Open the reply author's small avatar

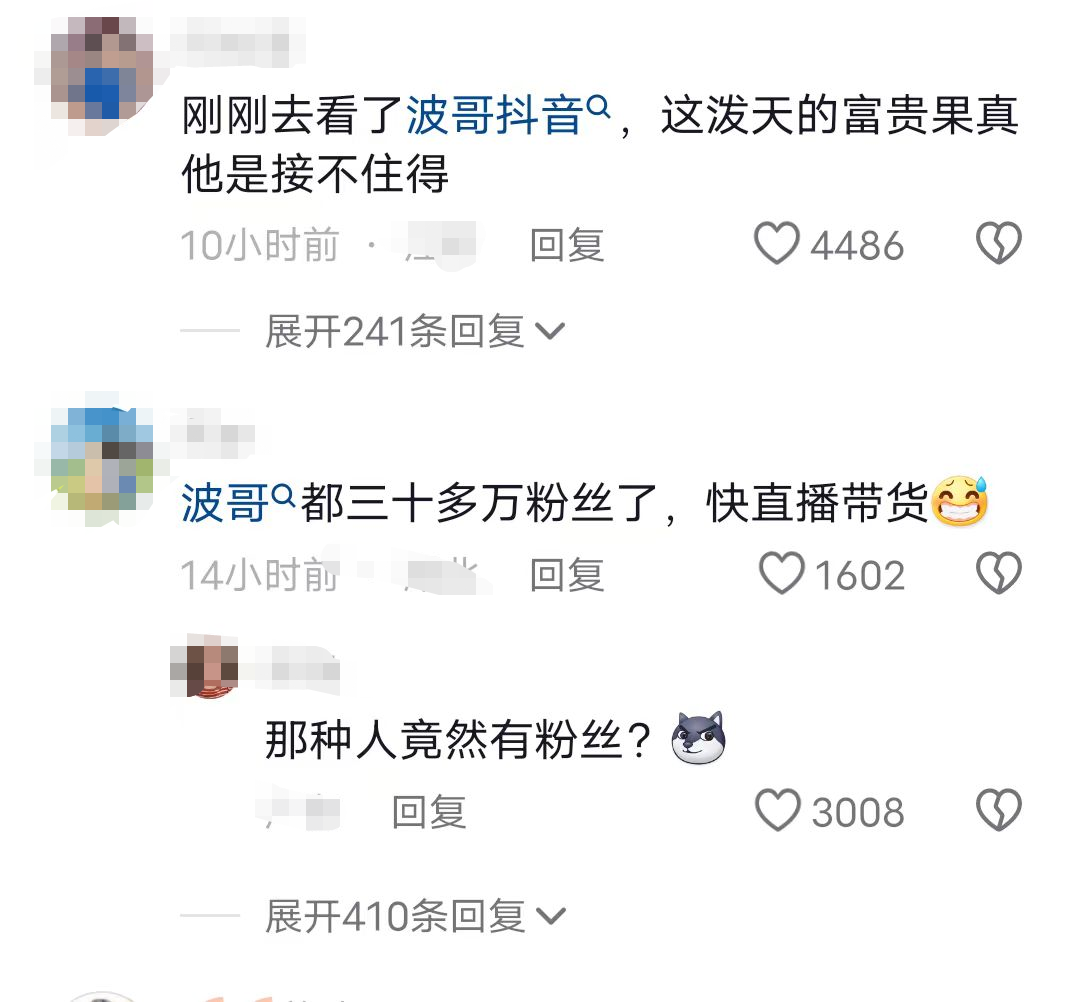[x=205, y=667]
